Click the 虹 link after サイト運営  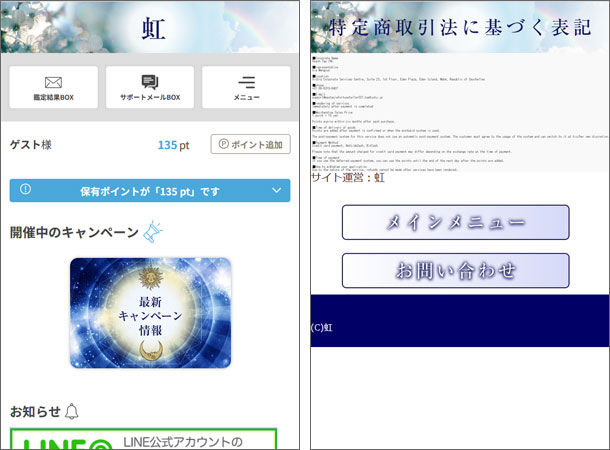point(379,178)
